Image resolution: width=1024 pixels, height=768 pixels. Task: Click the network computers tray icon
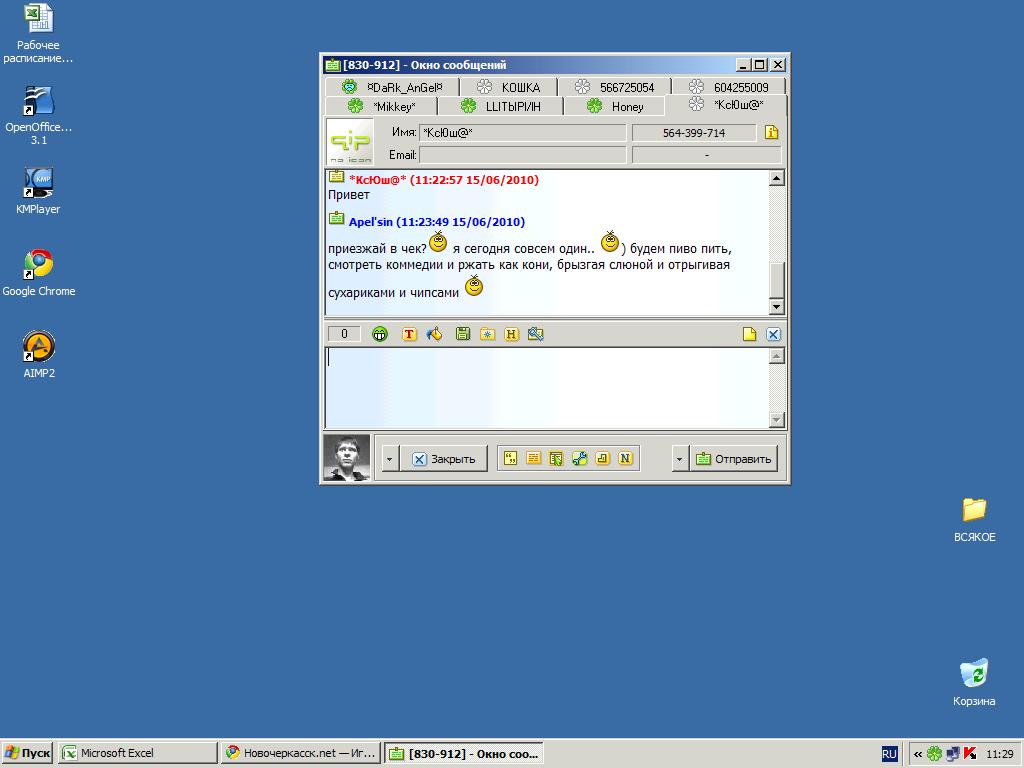[952, 754]
